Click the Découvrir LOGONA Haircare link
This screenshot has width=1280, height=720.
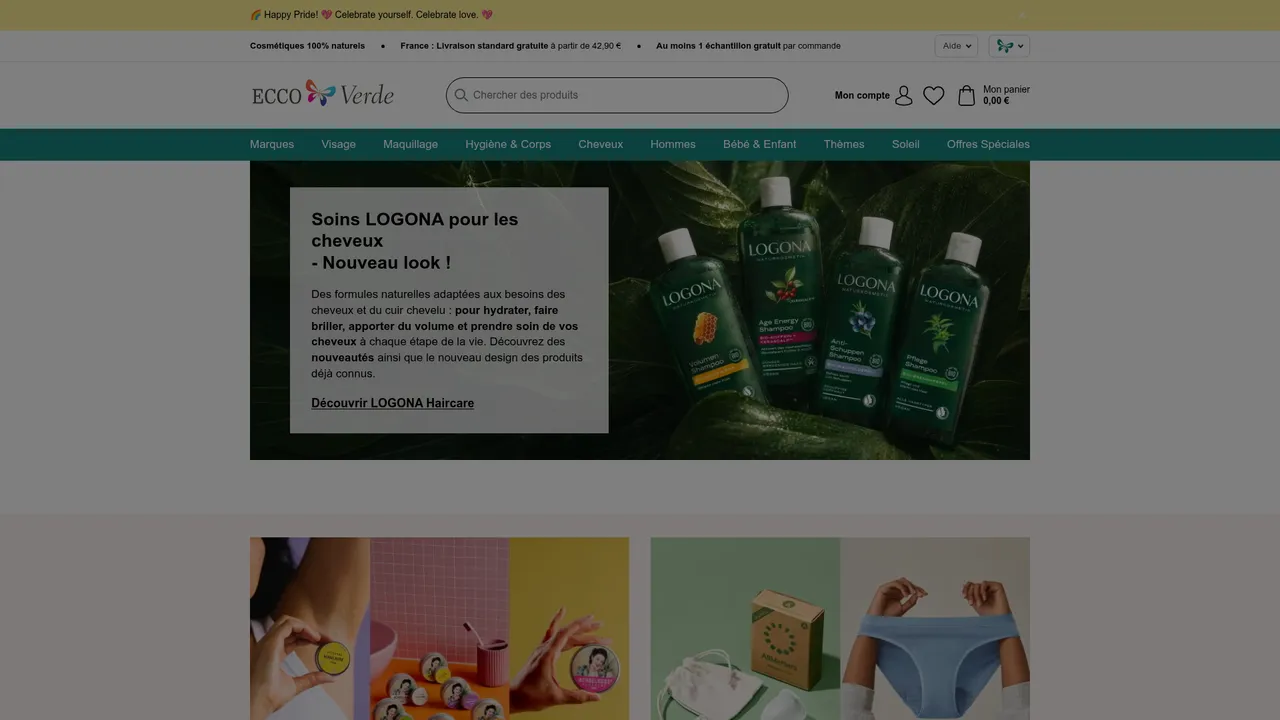click(x=392, y=403)
